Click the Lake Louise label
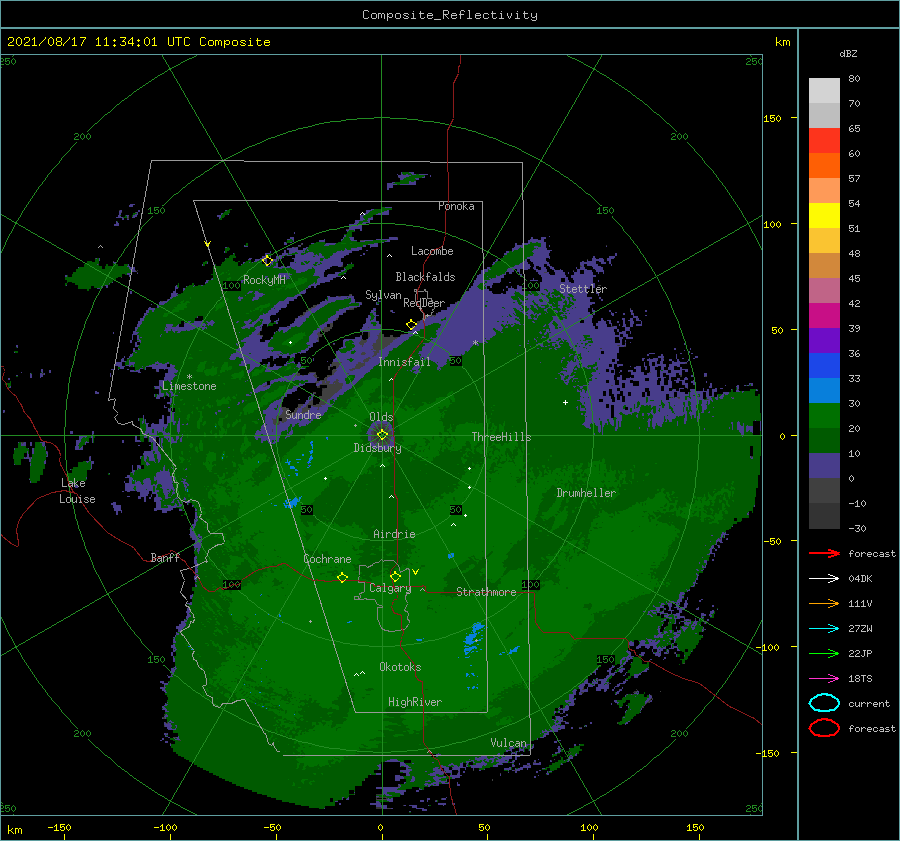 77,491
